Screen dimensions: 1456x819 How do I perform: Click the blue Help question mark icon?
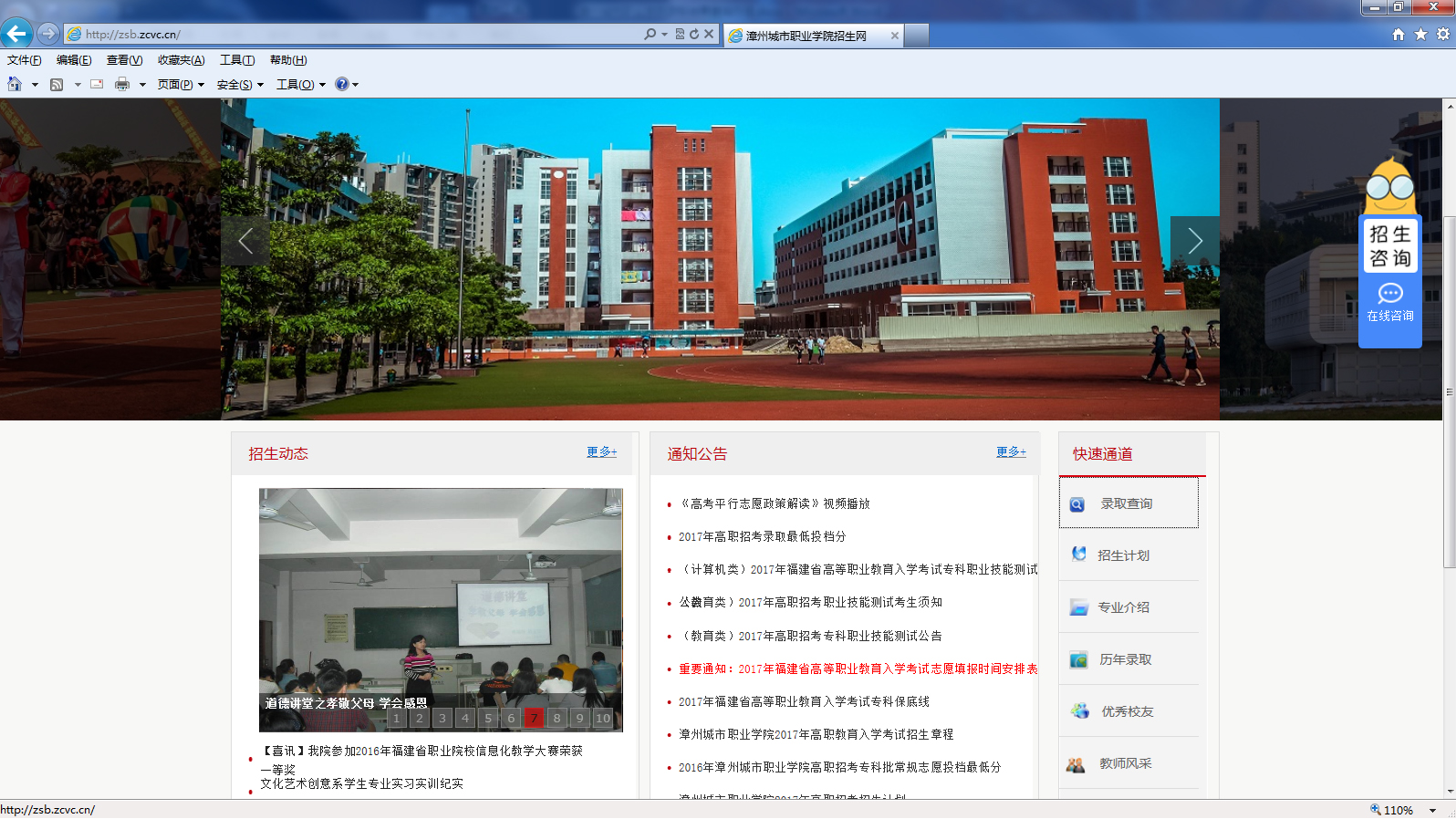[342, 85]
